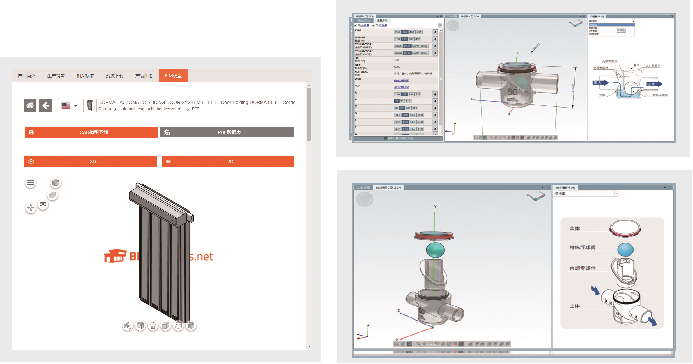Click the gray PDF datasheet button
The image size is (693, 364).
(227, 132)
